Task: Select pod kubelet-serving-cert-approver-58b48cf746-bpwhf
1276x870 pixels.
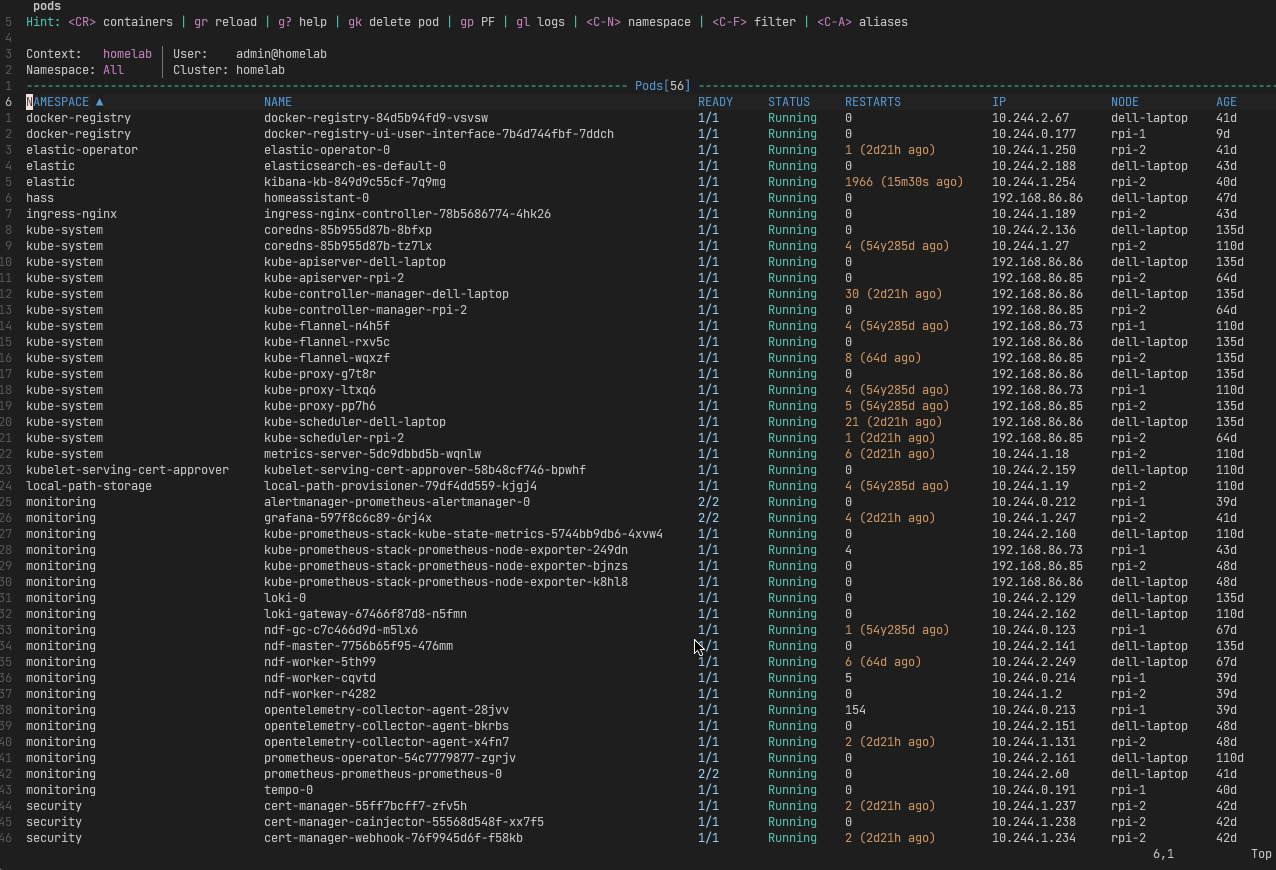Action: pos(425,470)
